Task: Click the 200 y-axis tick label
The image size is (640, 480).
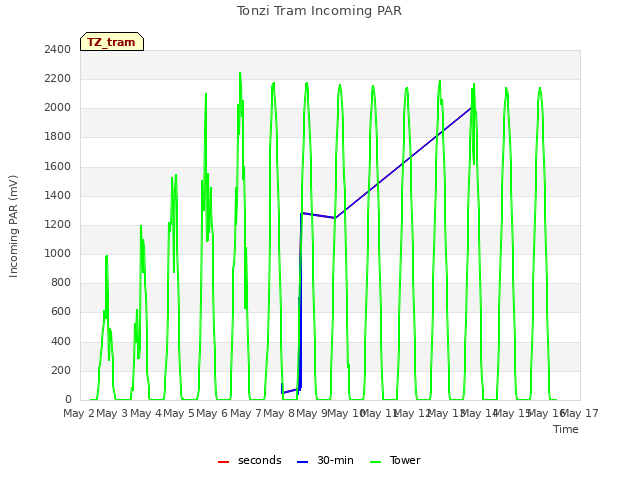Action: [61, 371]
